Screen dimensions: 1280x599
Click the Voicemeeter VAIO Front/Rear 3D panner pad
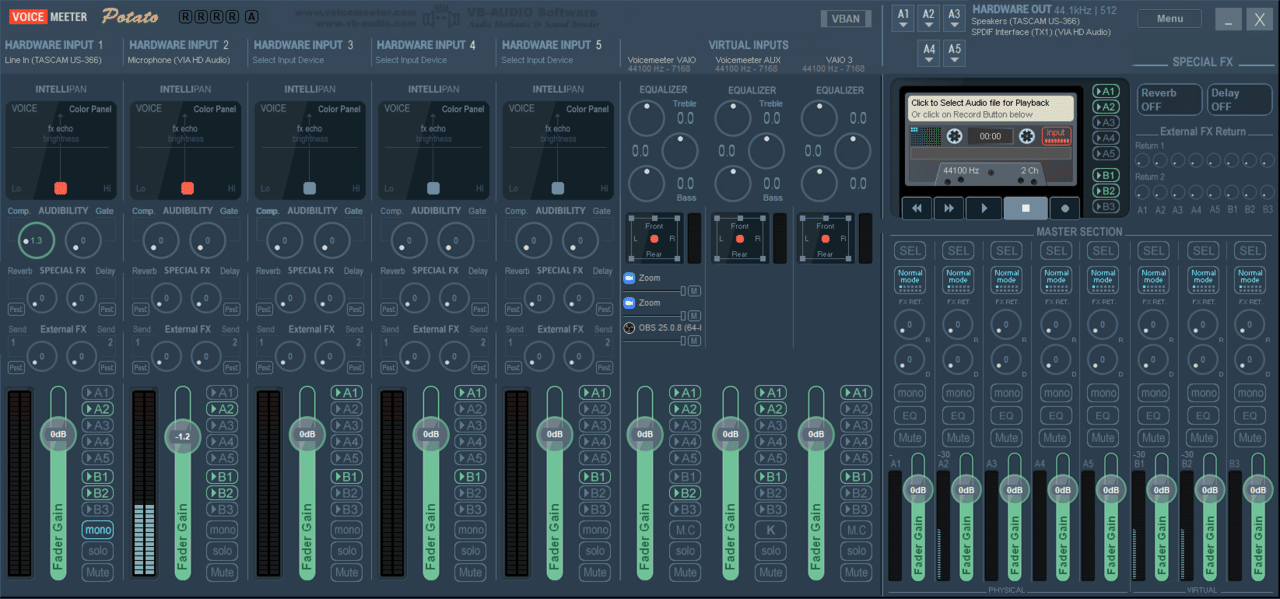pyautogui.click(x=654, y=239)
